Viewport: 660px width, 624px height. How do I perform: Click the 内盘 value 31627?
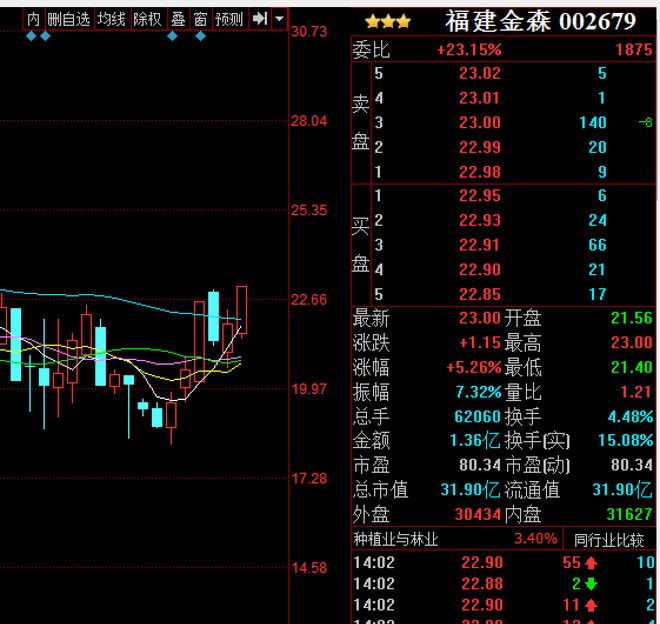point(630,515)
